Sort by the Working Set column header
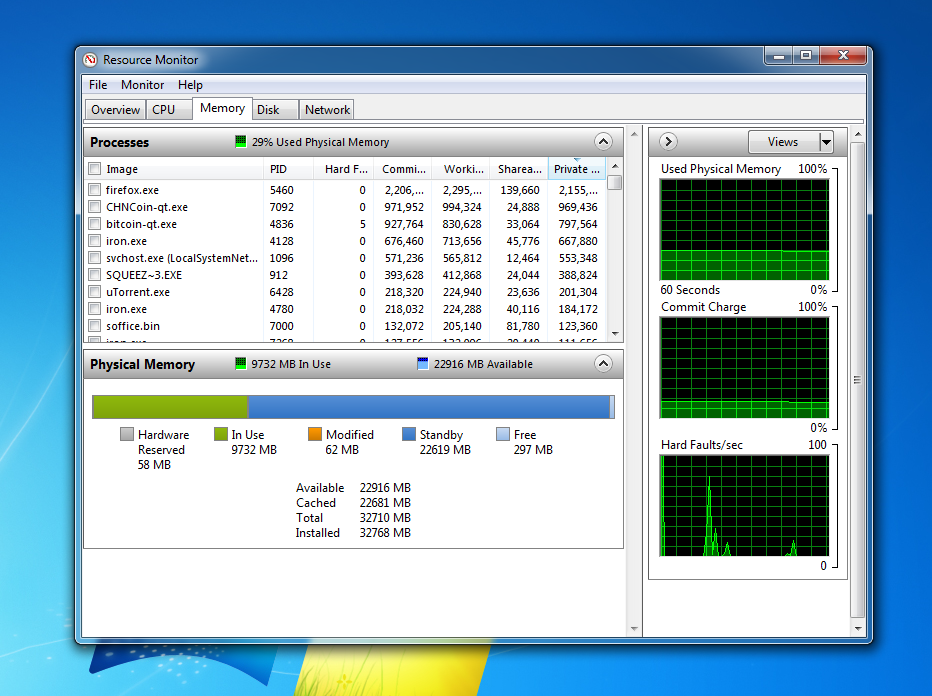The height and width of the screenshot is (696, 932). coord(461,169)
